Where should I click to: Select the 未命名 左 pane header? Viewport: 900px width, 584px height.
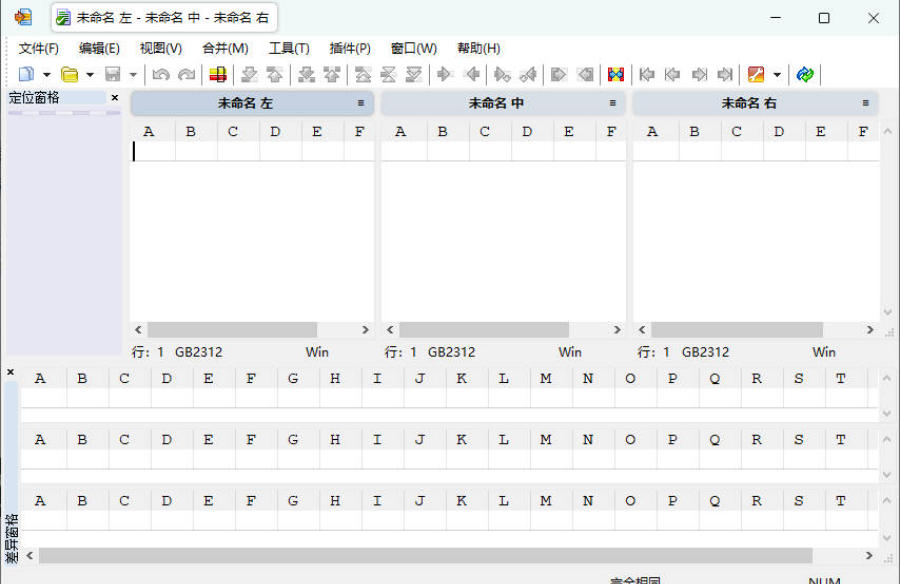[245, 103]
